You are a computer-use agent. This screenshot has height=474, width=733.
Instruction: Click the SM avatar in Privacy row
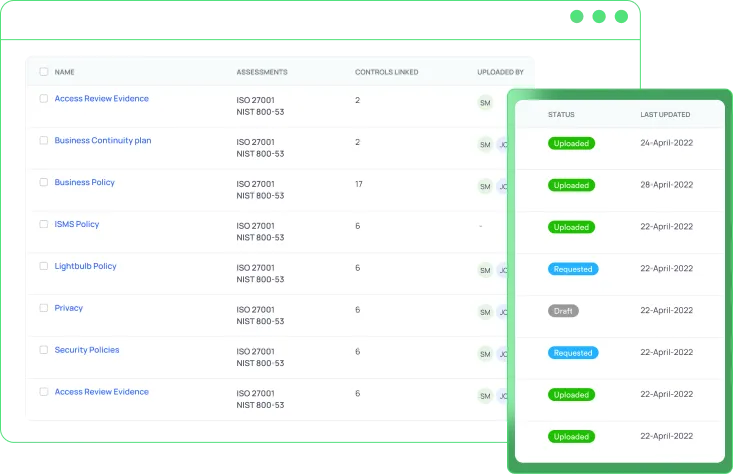[485, 312]
